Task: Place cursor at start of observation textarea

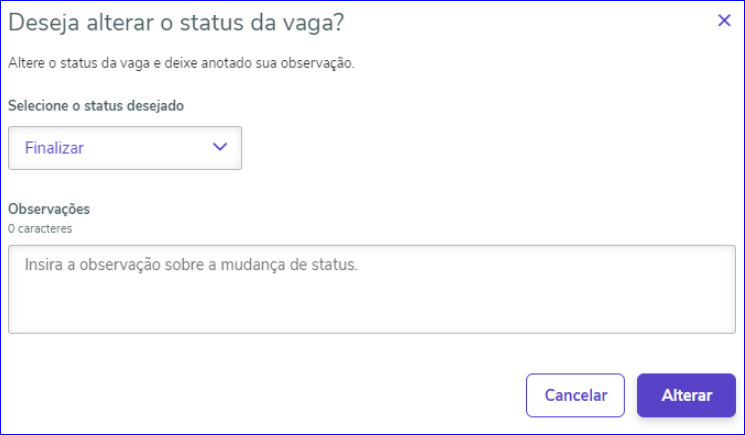Action: [x=26, y=265]
